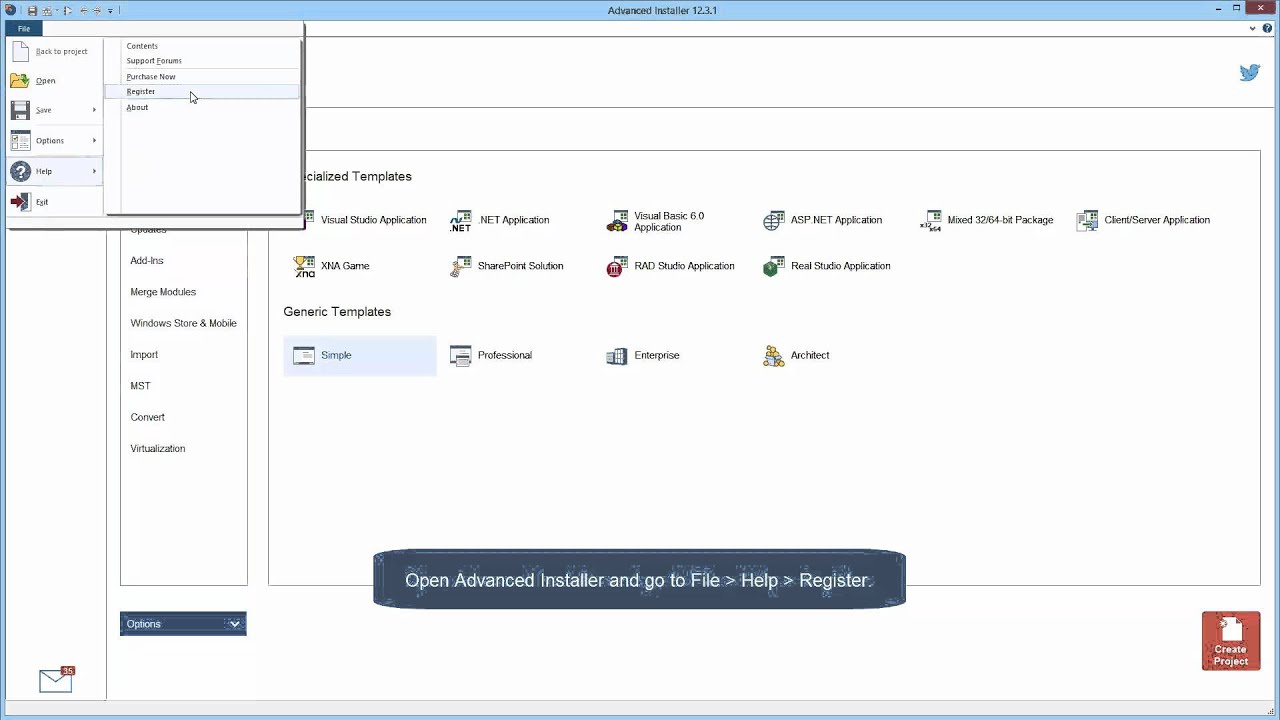
Task: Select the Professional generic template
Action: [491, 356]
